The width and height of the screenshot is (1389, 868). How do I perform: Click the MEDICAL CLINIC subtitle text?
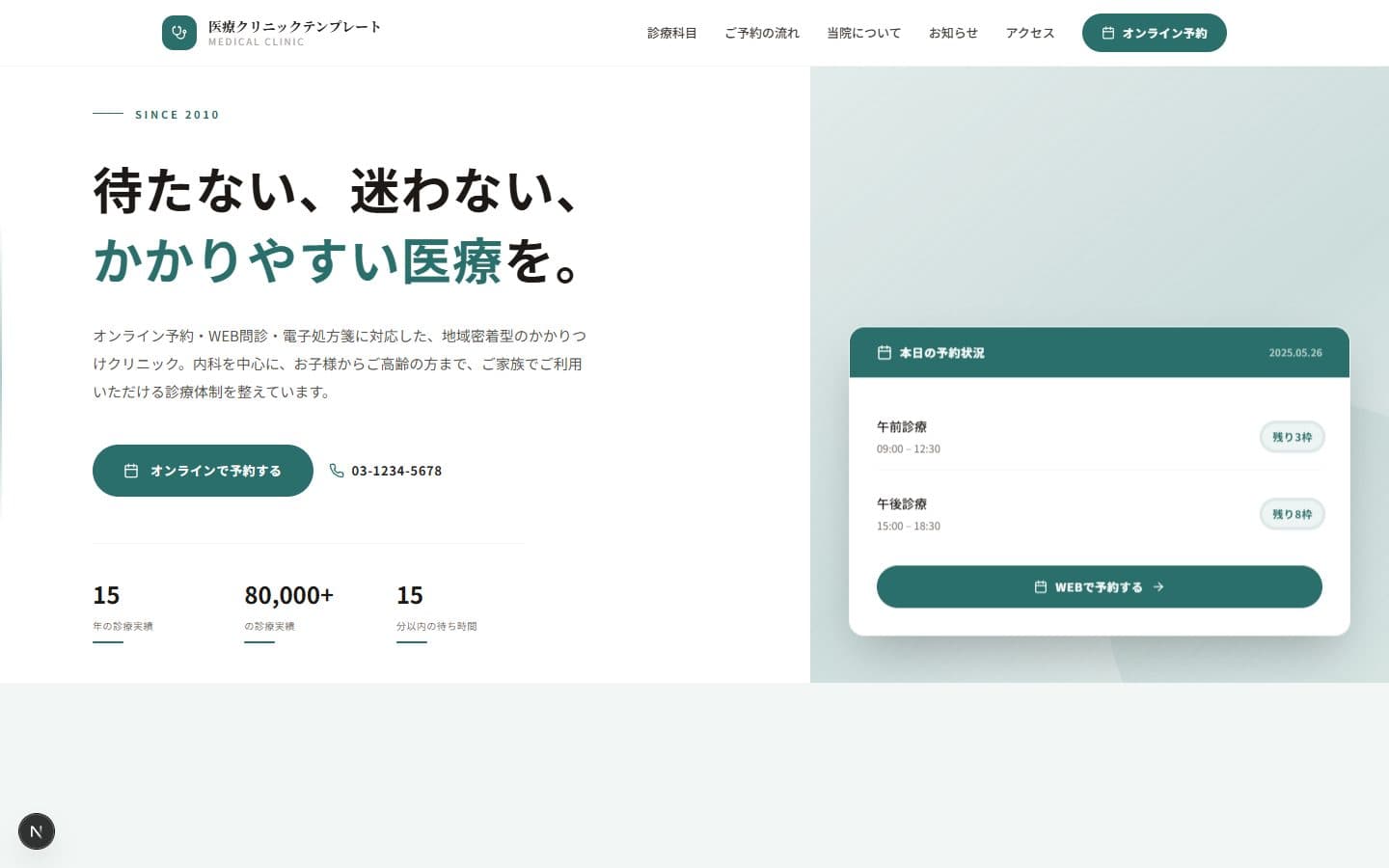[x=257, y=42]
